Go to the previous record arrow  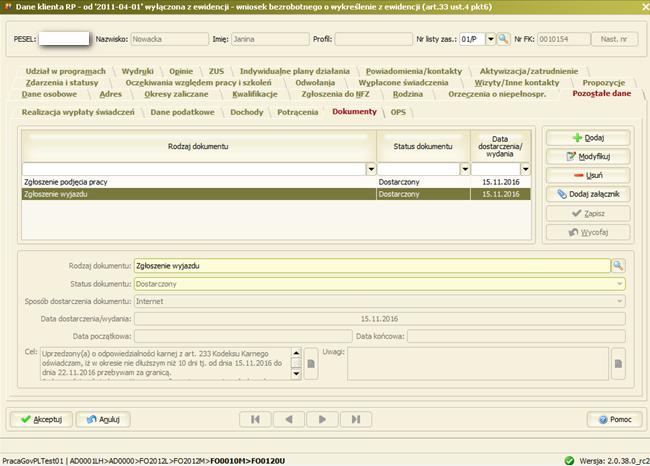tap(289, 419)
